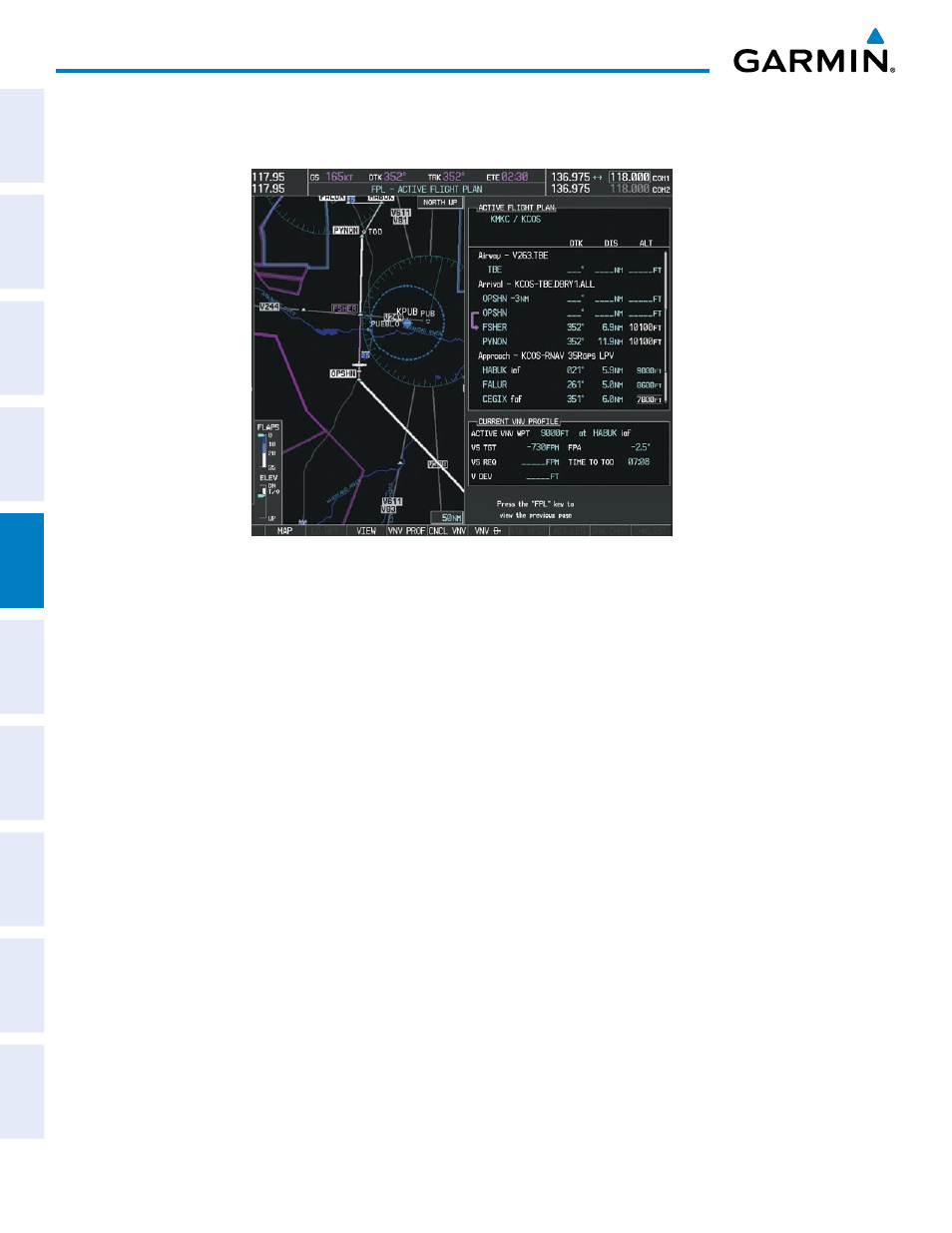Select the TBE waypoint row
This screenshot has height=1233, width=952.
pos(569,270)
